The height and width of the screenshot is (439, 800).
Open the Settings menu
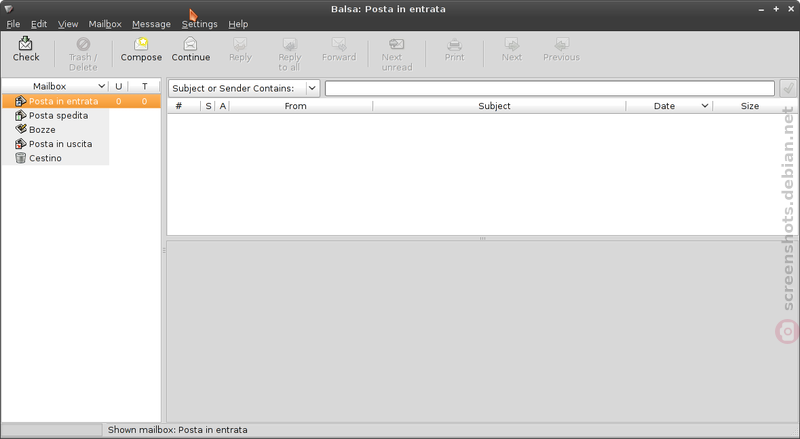pyautogui.click(x=199, y=24)
